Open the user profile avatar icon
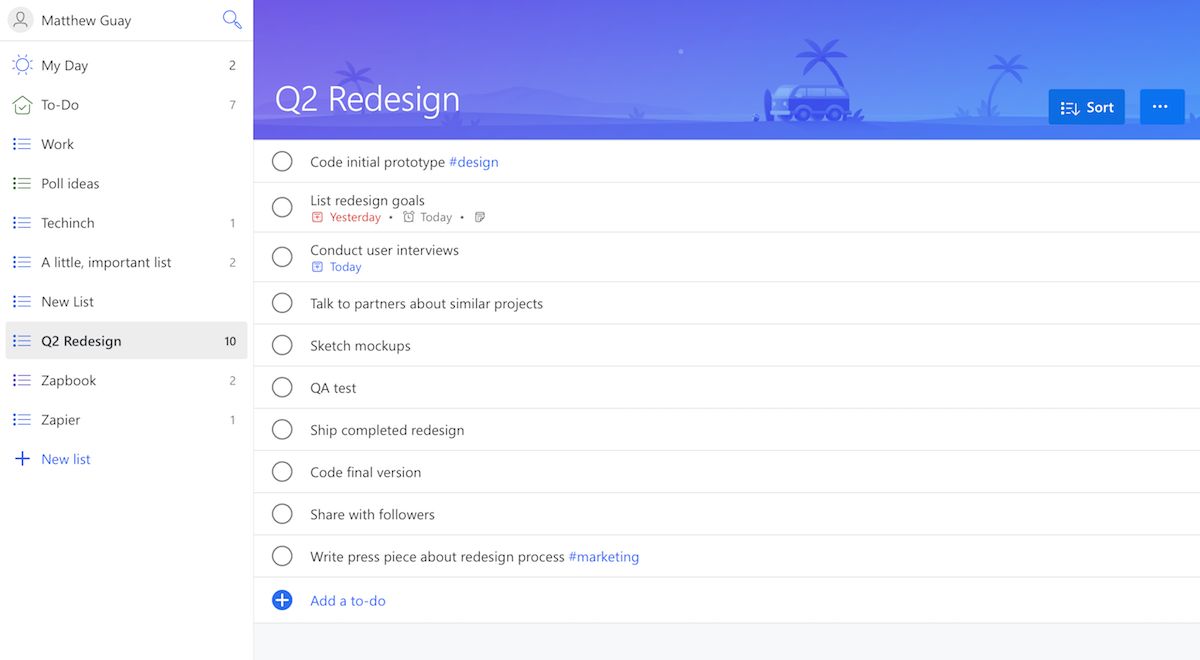 click(21, 20)
